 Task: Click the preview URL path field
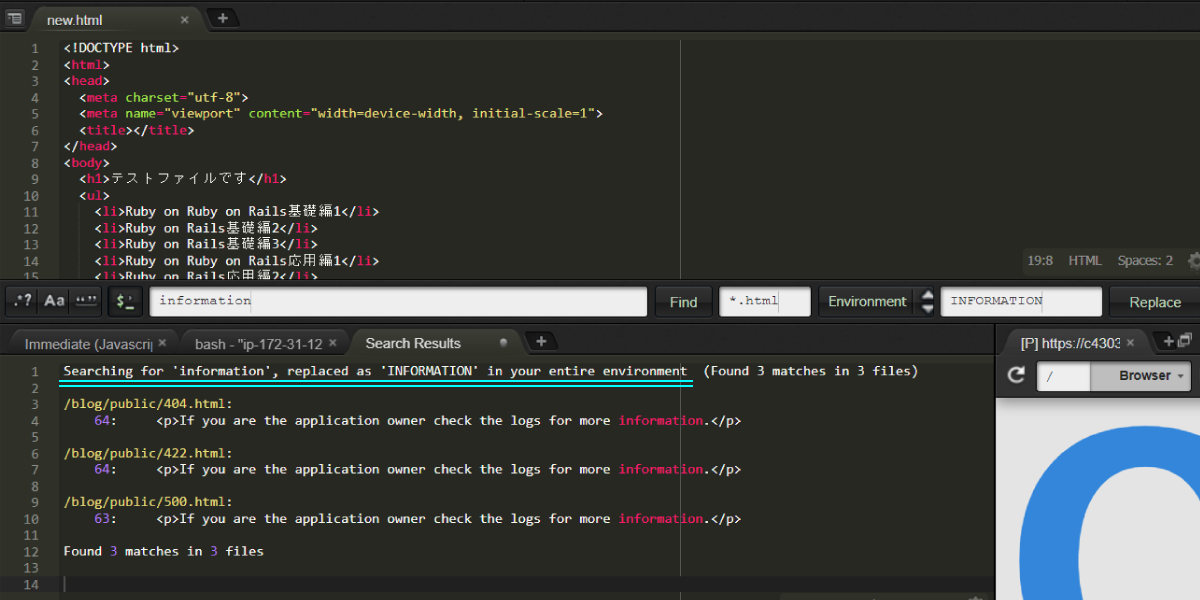point(1064,376)
